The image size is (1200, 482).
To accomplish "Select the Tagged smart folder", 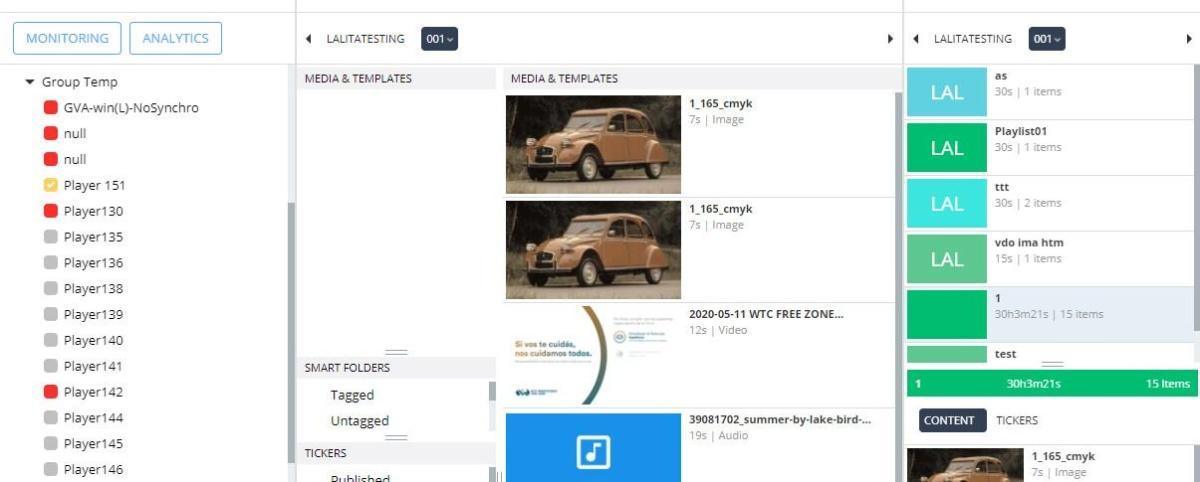I will click(352, 395).
